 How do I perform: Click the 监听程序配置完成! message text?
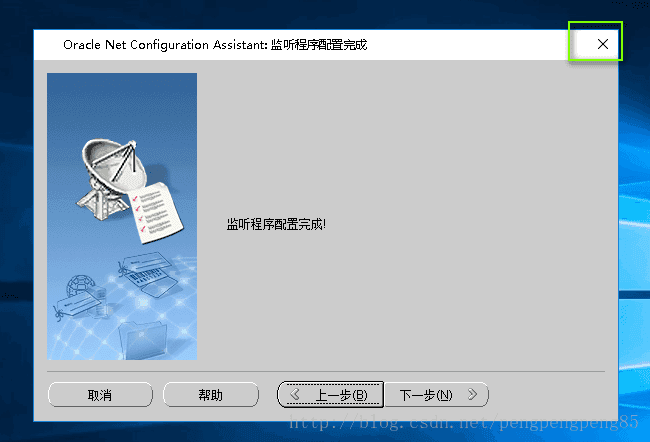coord(276,224)
